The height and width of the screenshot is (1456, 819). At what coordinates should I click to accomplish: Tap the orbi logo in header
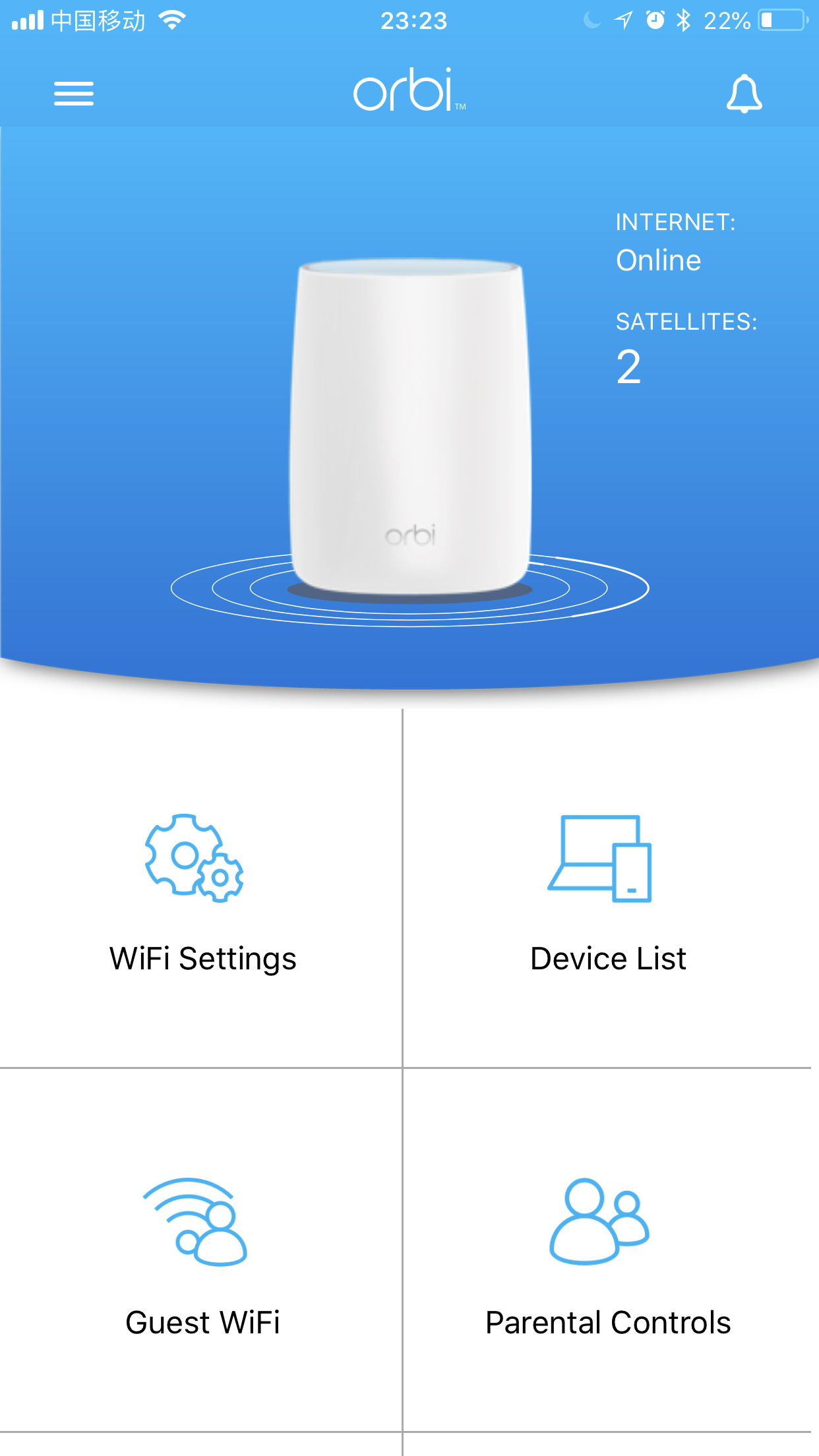(409, 90)
